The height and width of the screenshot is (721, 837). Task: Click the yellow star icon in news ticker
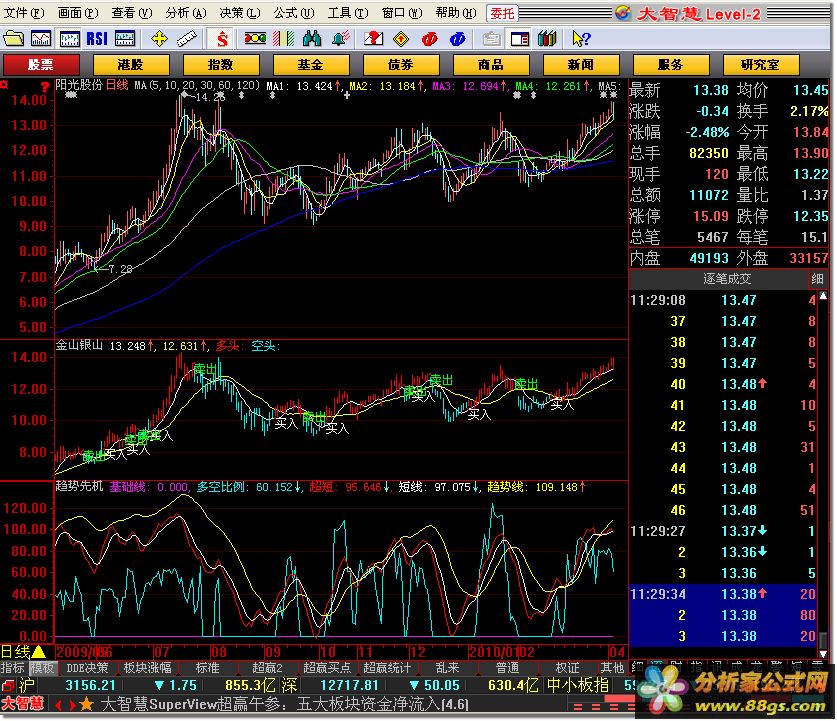(86, 705)
